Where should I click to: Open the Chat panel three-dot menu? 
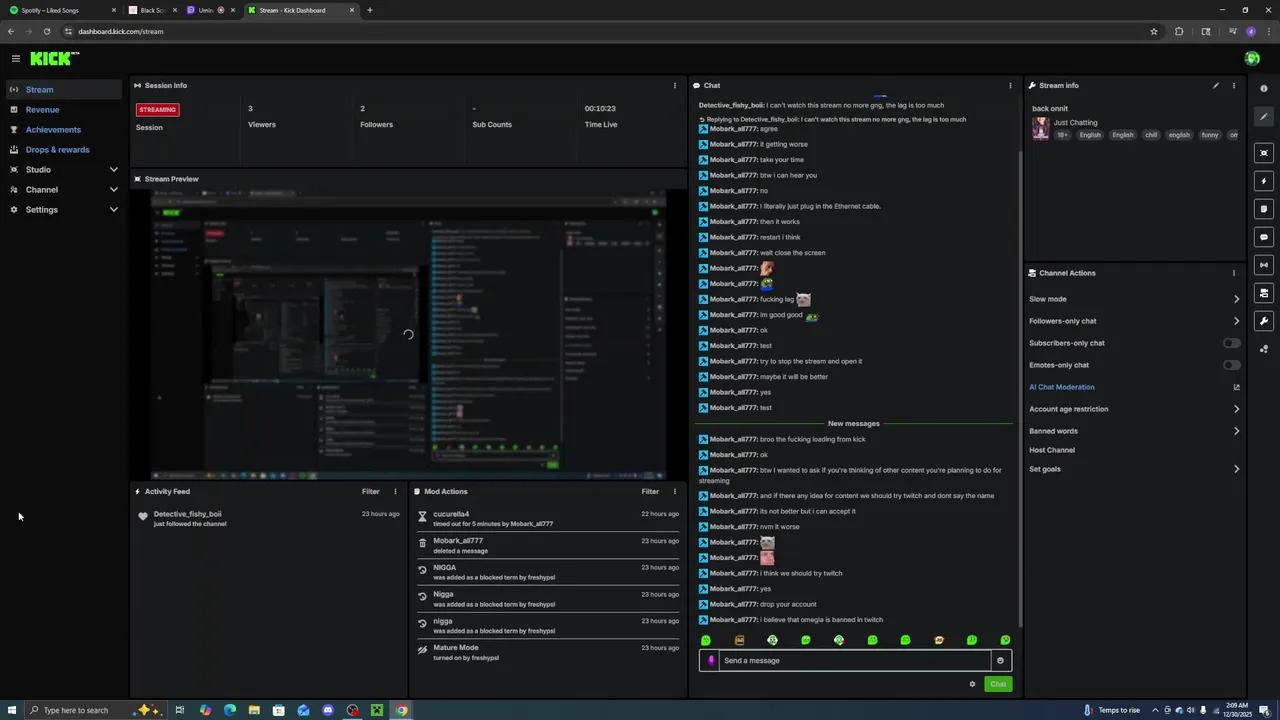tap(1010, 86)
